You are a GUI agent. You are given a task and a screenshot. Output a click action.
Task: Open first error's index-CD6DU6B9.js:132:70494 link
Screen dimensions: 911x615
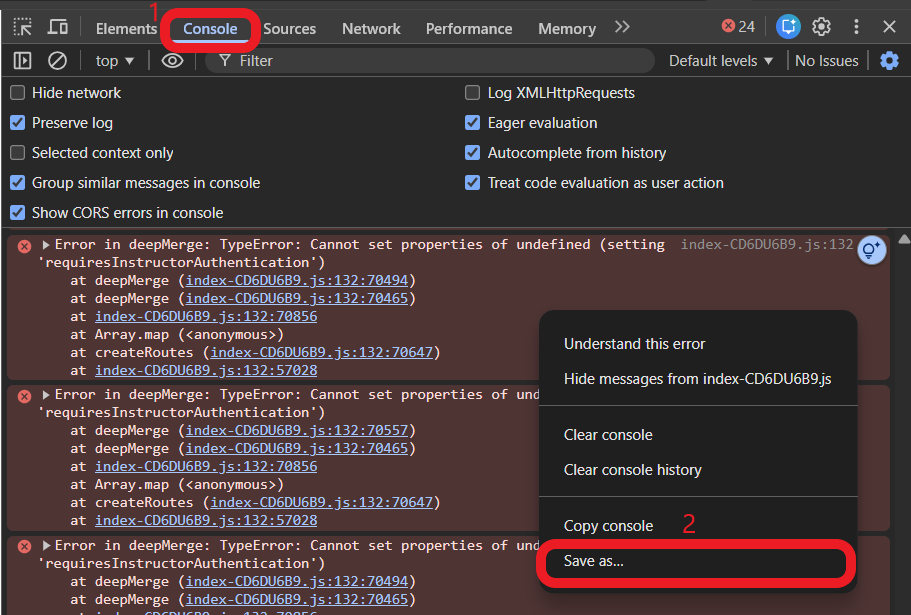(x=297, y=280)
